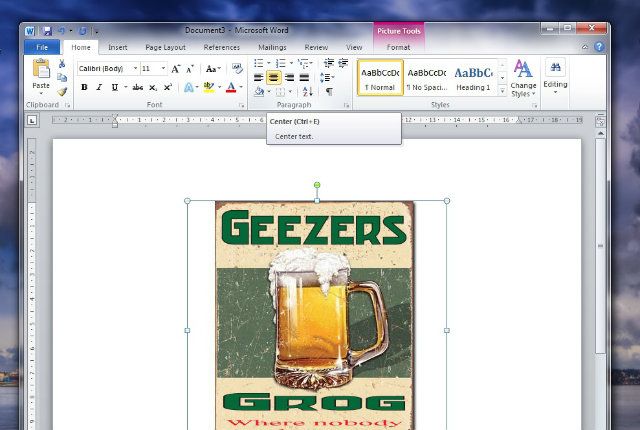Image resolution: width=640 pixels, height=430 pixels.
Task: Switch to the Mailings tab
Action: pyautogui.click(x=272, y=47)
